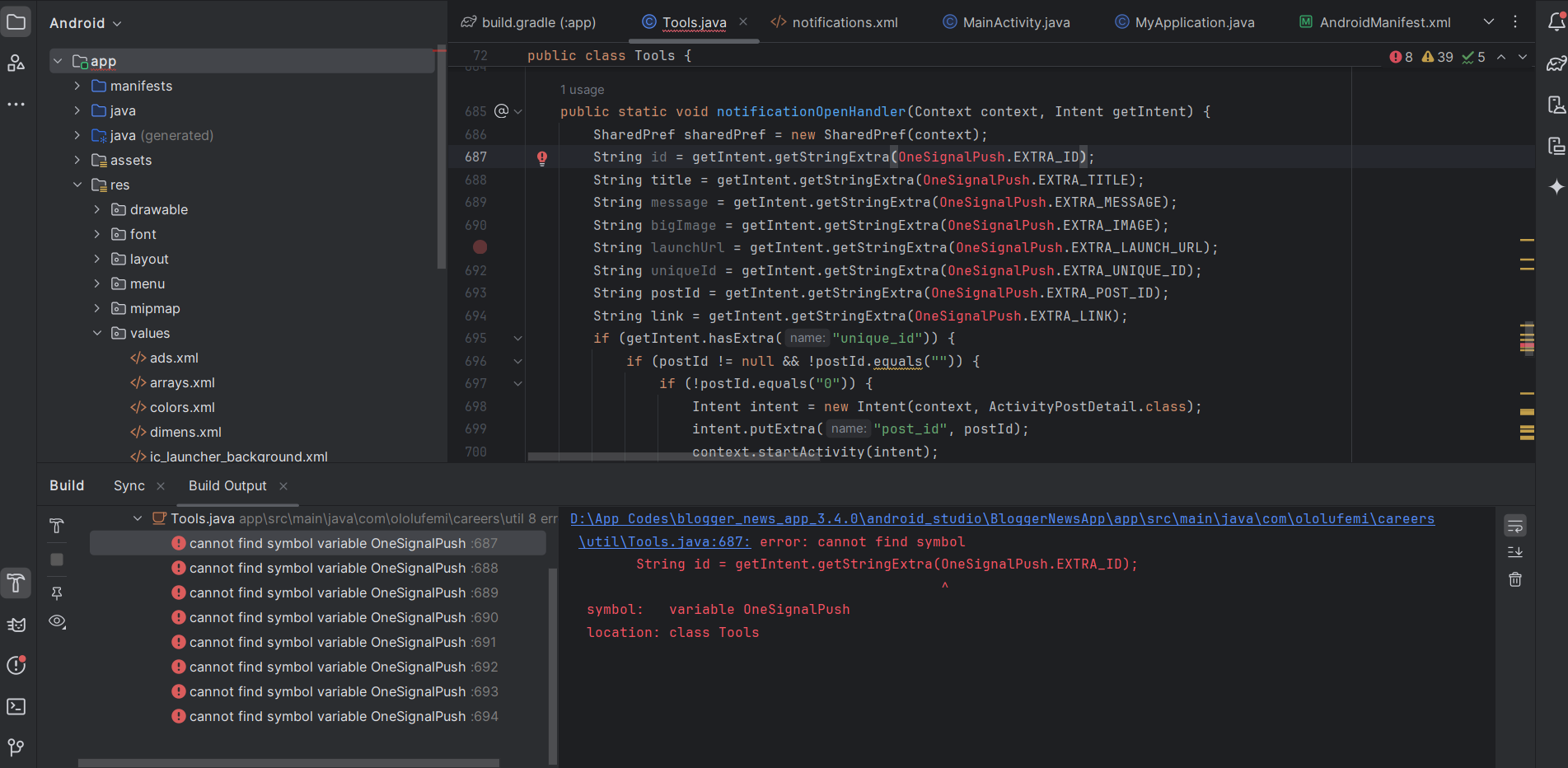Click the build hammer icon in Build panel

click(x=57, y=526)
